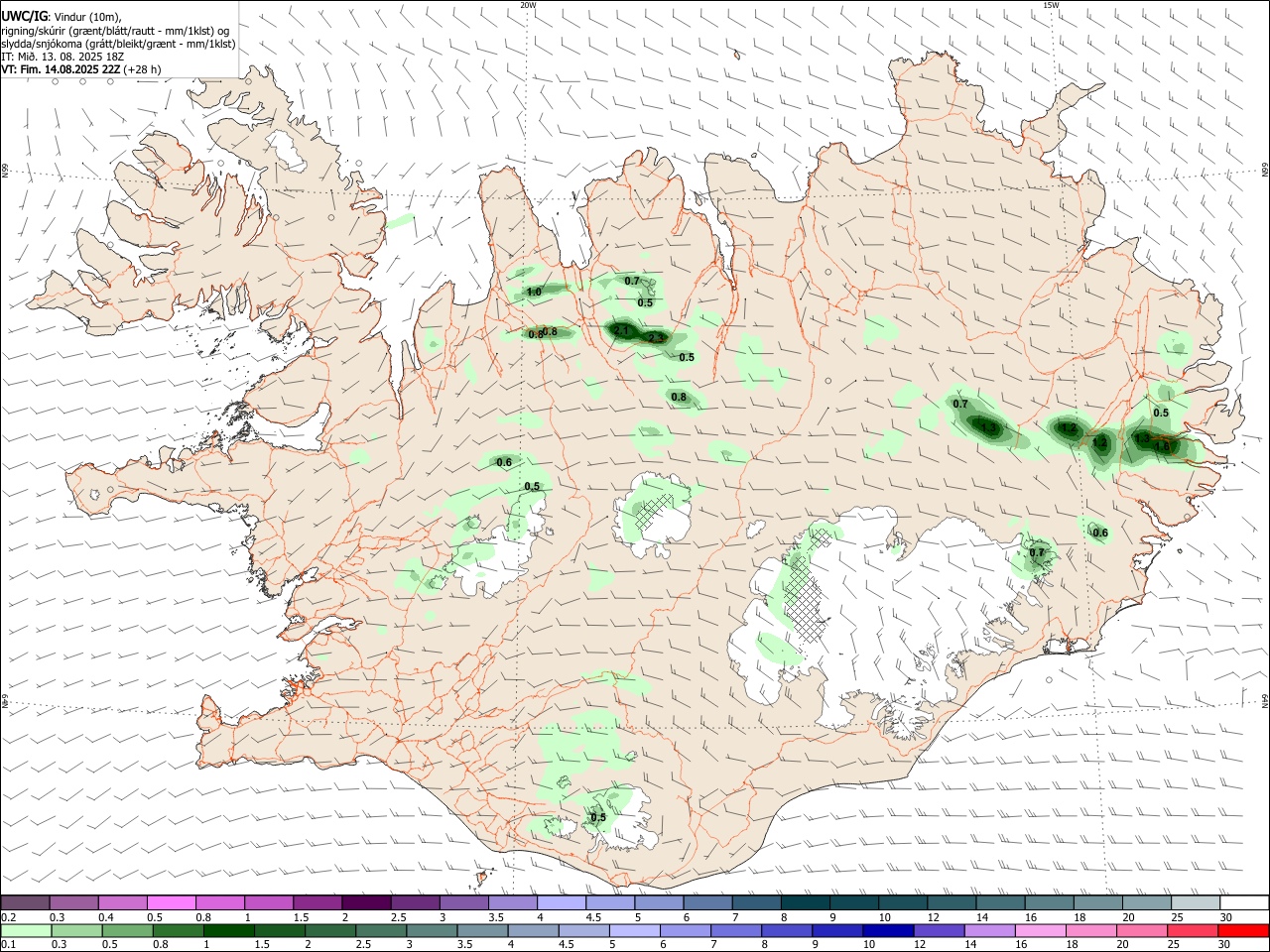
Task: Pick the pale grey swatch between 25 and 30 on snow scale
Action: (1196, 902)
